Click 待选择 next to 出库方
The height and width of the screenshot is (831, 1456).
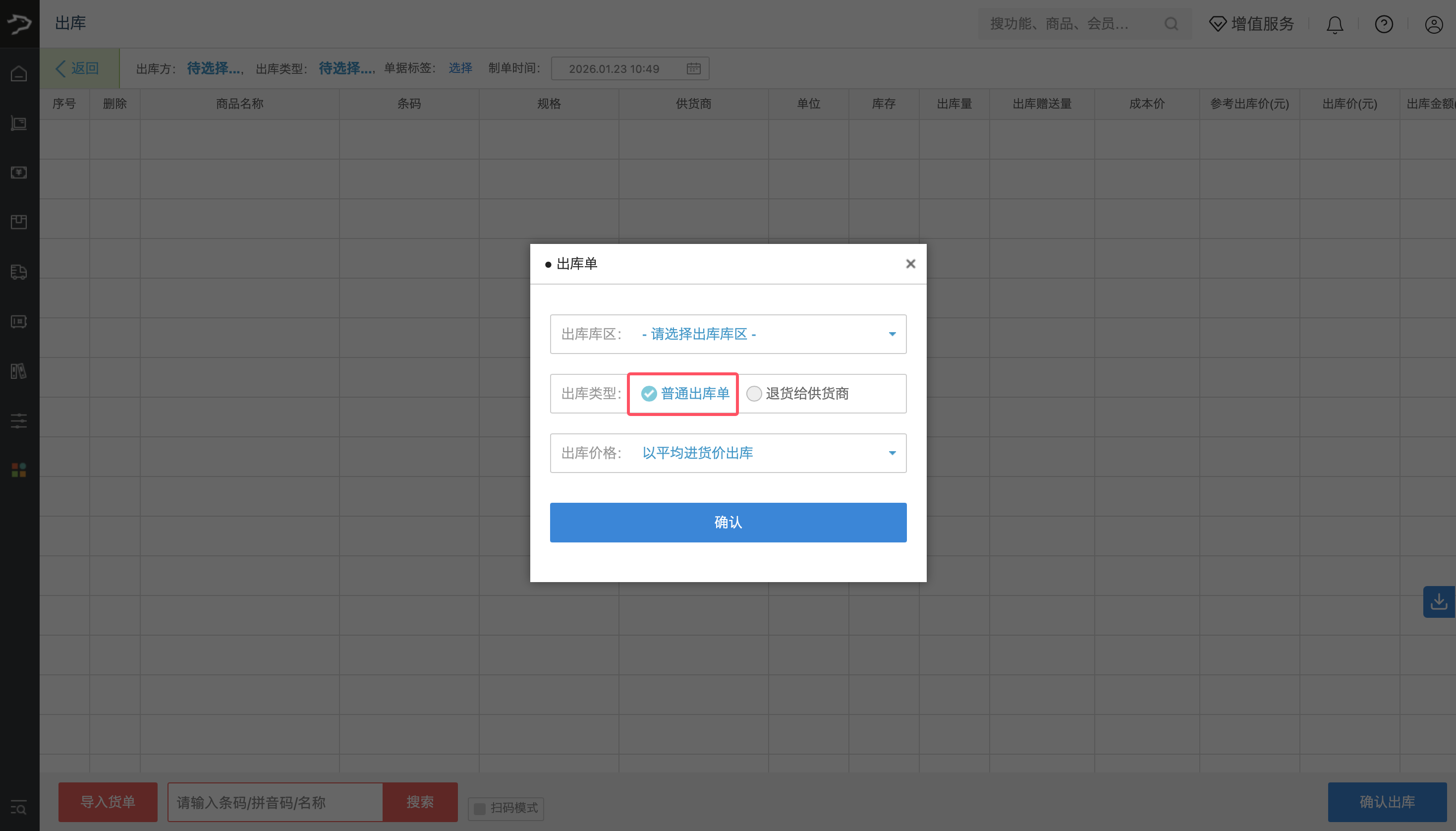(214, 68)
